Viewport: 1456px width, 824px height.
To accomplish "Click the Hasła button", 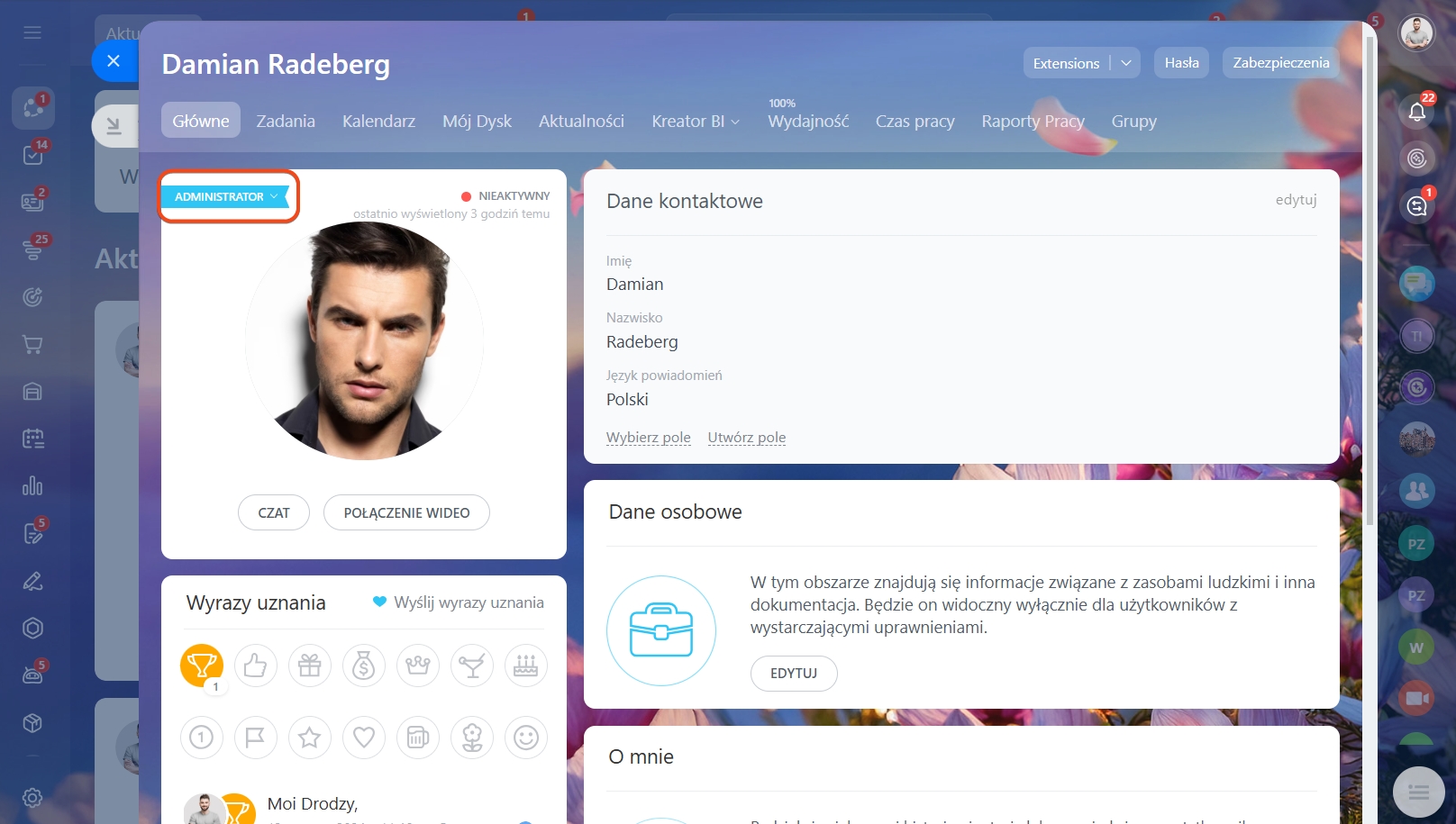I will coord(1181,63).
